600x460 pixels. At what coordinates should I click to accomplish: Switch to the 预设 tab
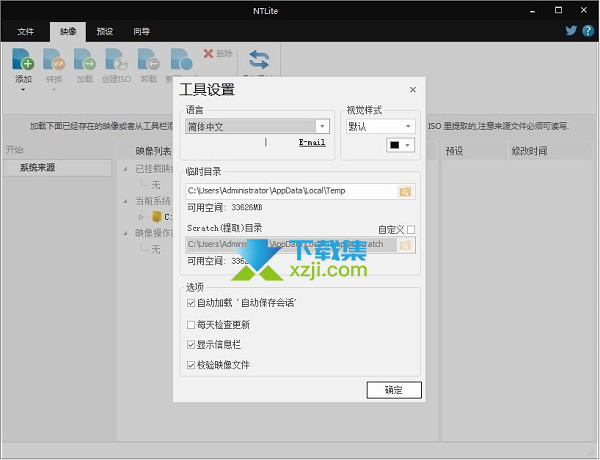[x=105, y=31]
